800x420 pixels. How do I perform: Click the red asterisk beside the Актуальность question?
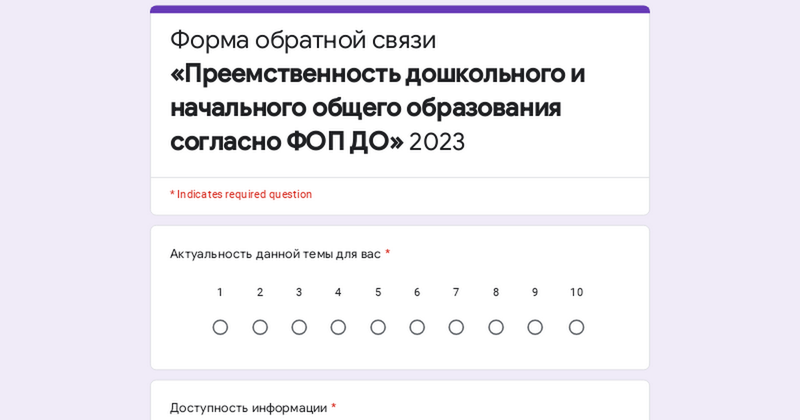[388, 253]
